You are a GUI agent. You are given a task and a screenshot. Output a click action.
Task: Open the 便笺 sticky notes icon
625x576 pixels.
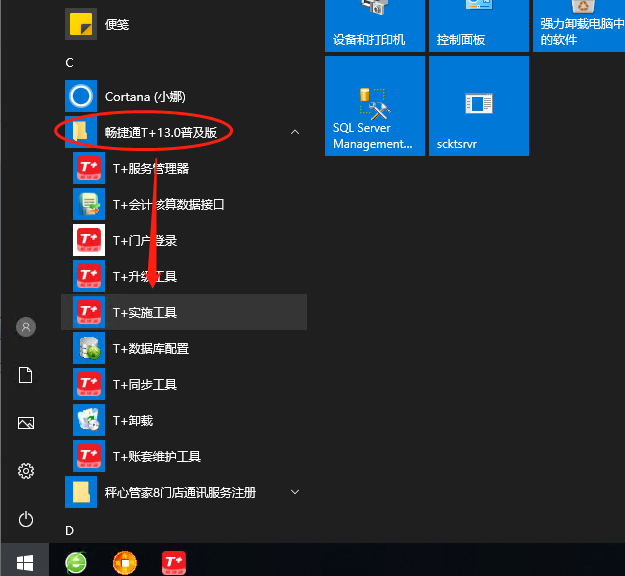coord(81,24)
